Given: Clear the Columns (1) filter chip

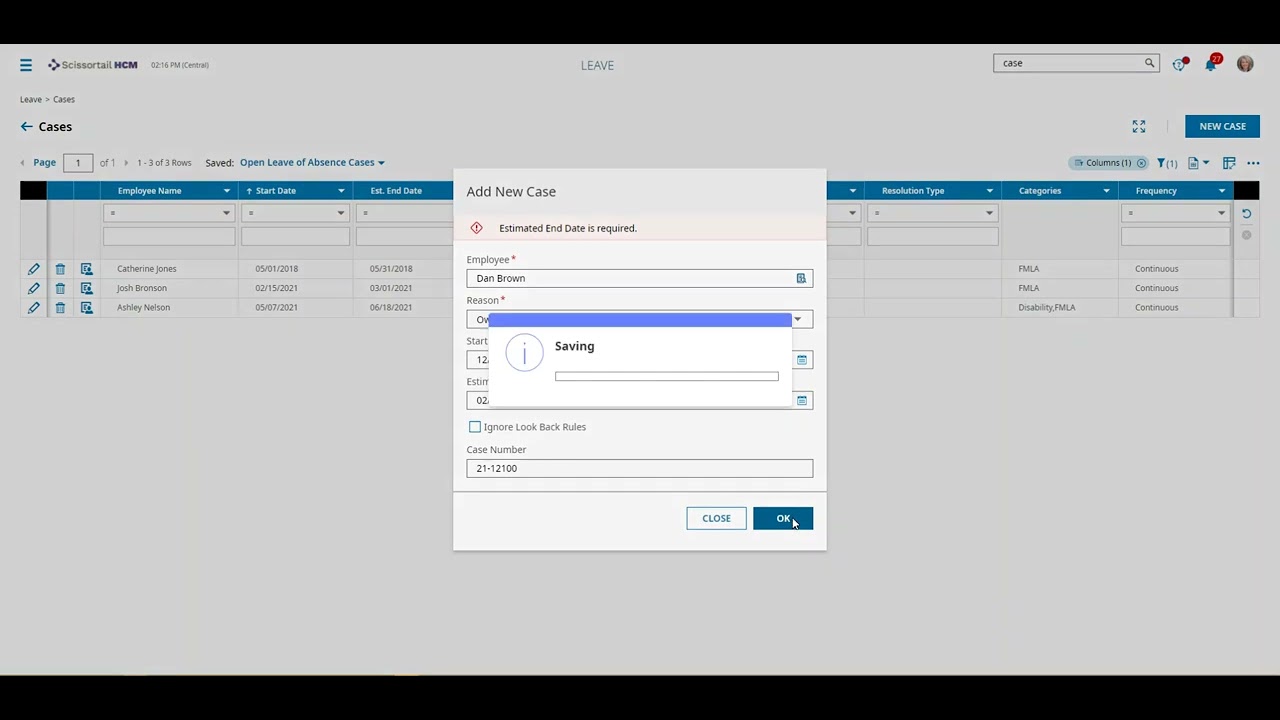Looking at the screenshot, I should click(x=1141, y=162).
